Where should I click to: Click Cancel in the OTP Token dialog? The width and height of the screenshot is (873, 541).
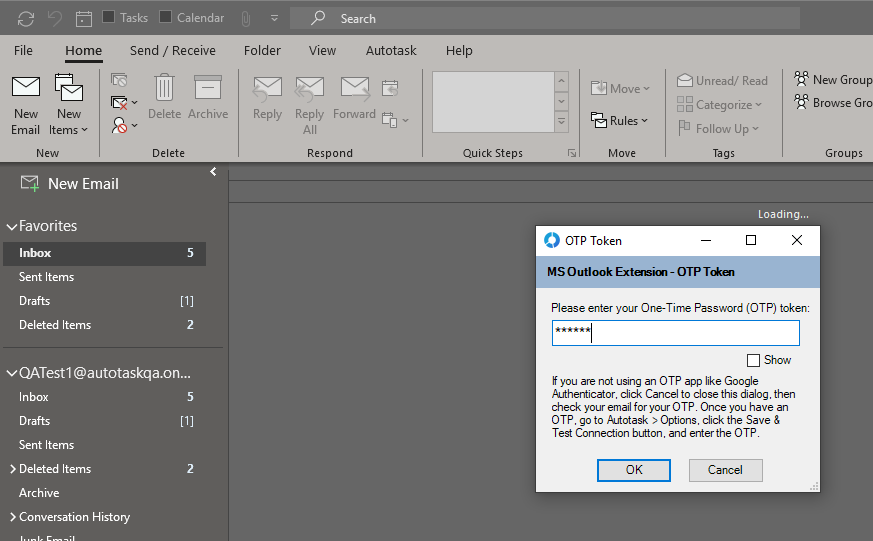[x=725, y=470]
